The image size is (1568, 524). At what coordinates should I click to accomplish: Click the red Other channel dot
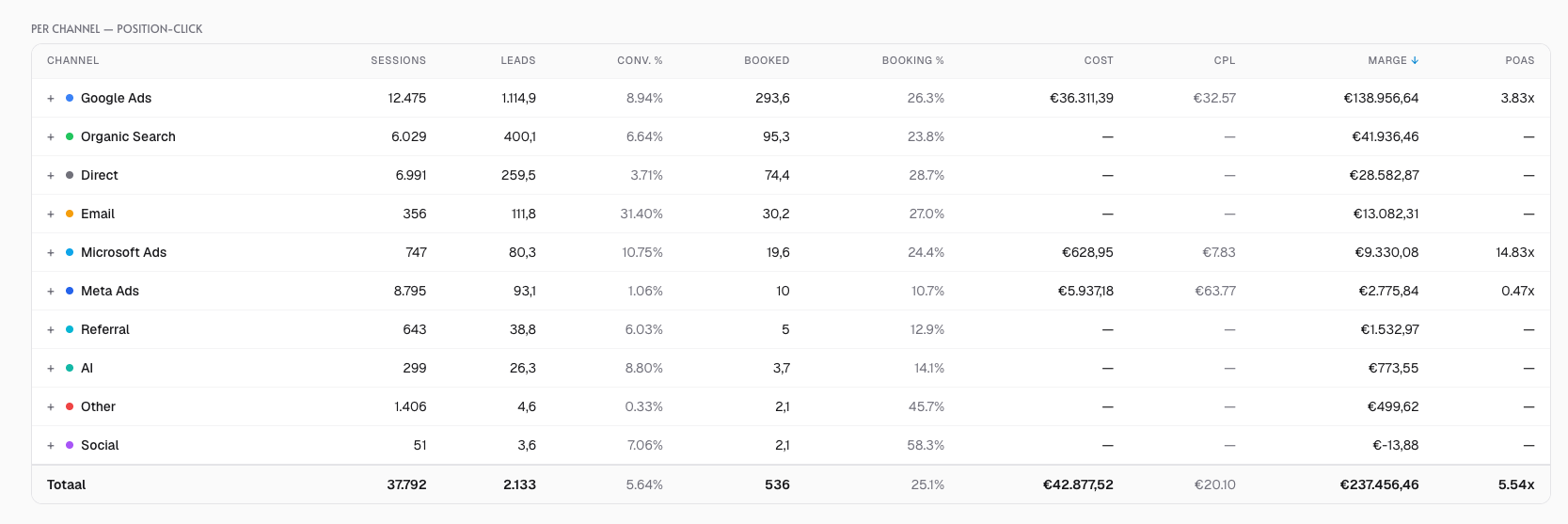coord(70,406)
